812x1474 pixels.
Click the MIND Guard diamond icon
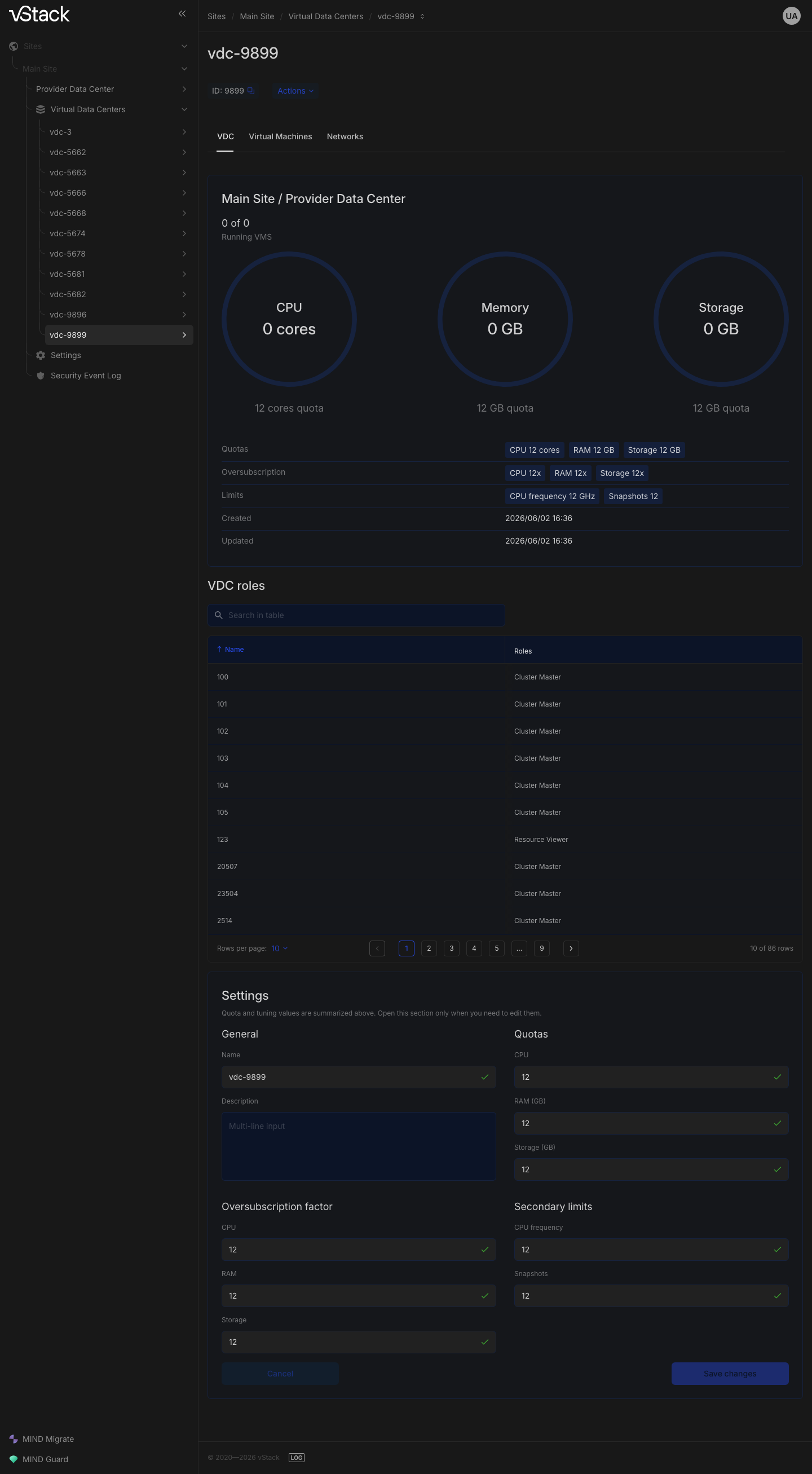pos(14,1459)
